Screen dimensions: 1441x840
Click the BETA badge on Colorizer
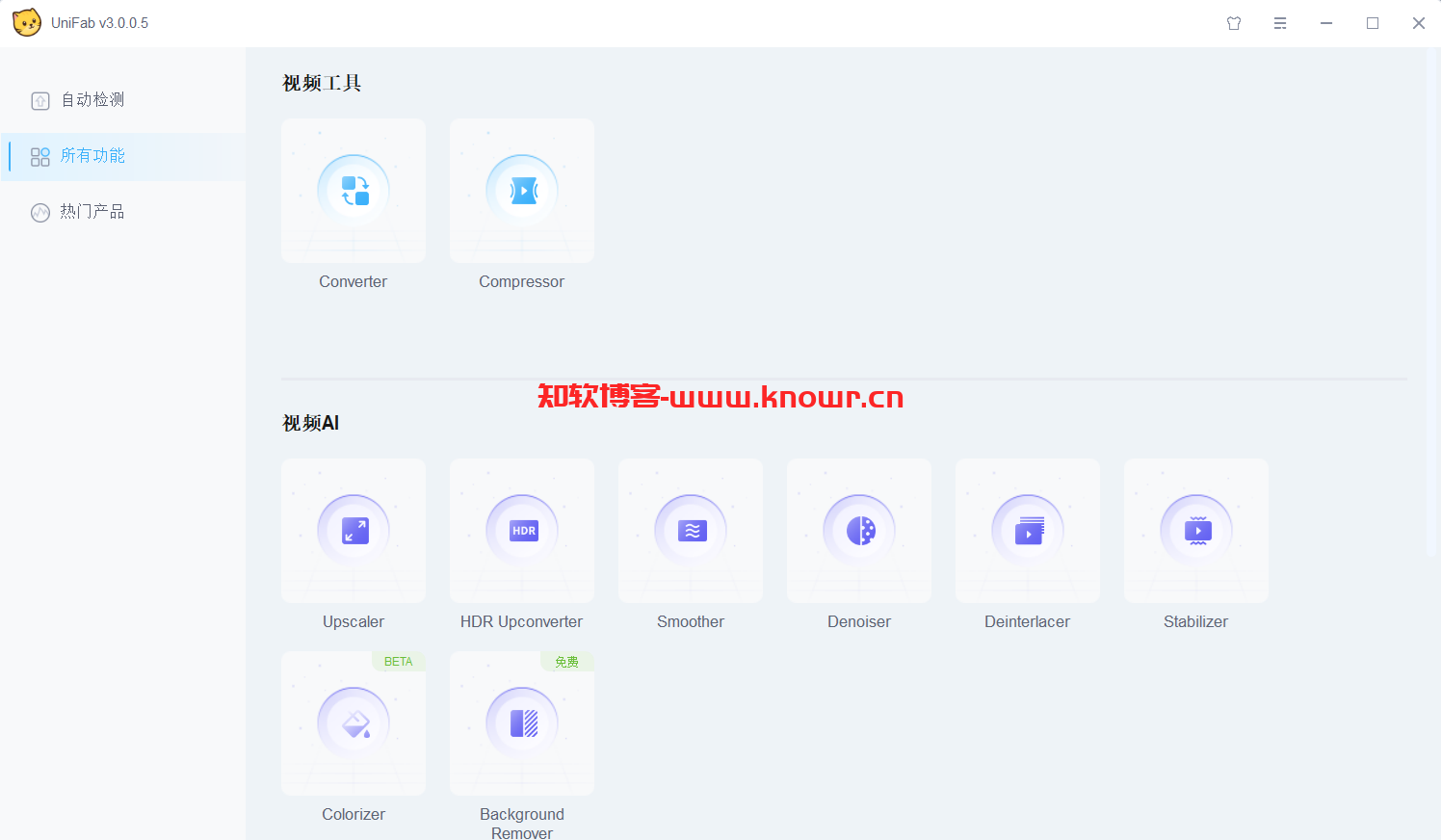click(x=399, y=662)
